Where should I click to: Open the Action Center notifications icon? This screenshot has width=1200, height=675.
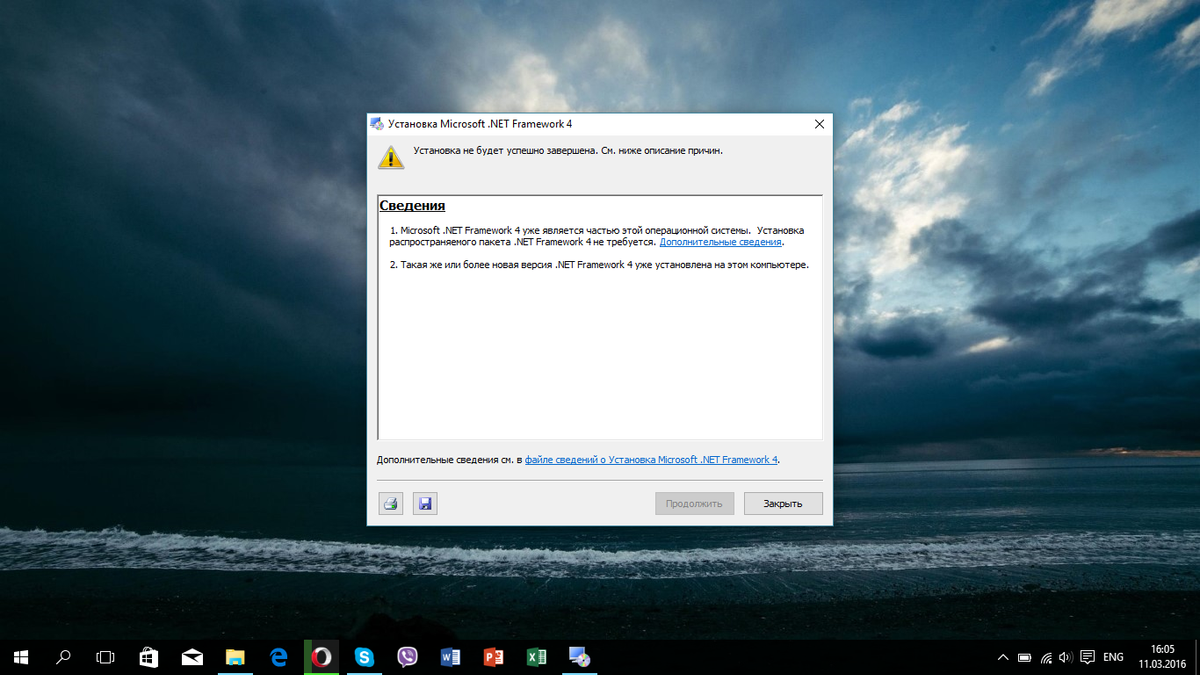point(1087,657)
